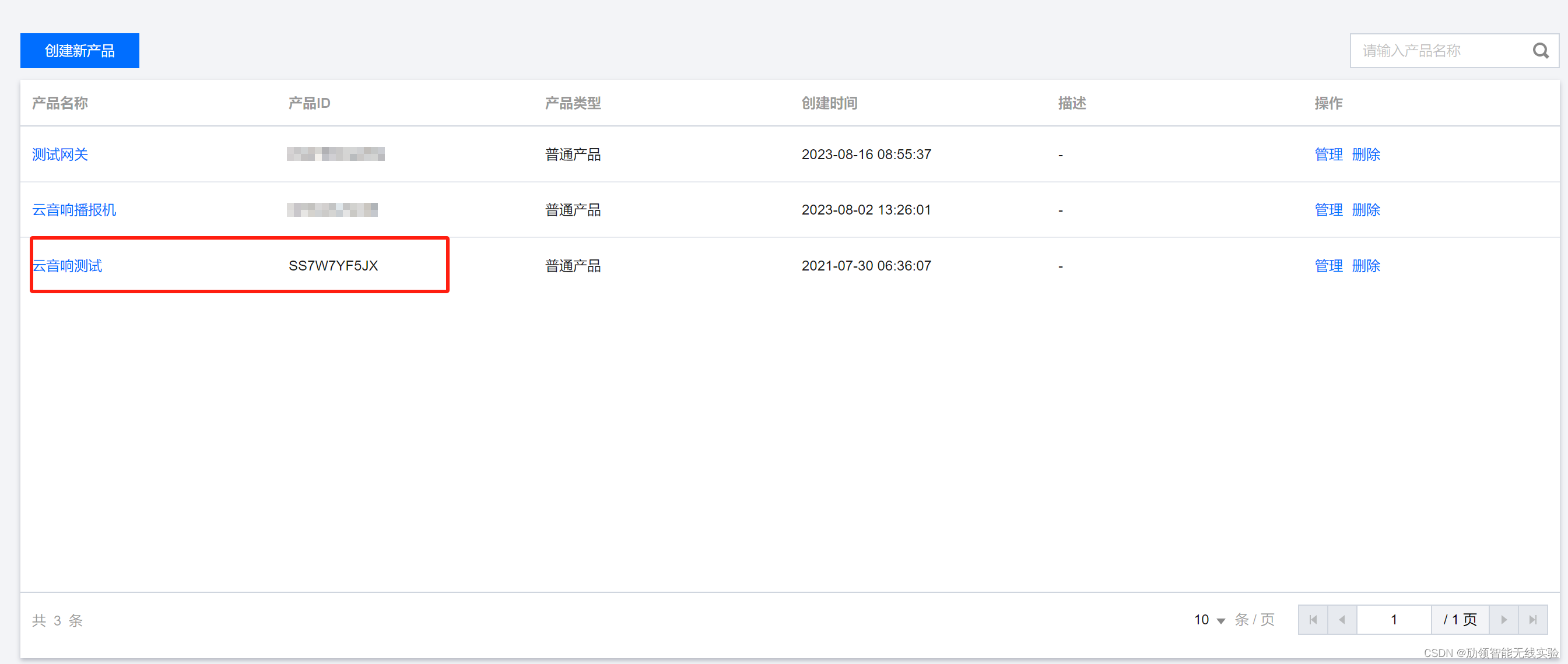Click creation time 2023-08-16 08:55:37

coord(866,154)
